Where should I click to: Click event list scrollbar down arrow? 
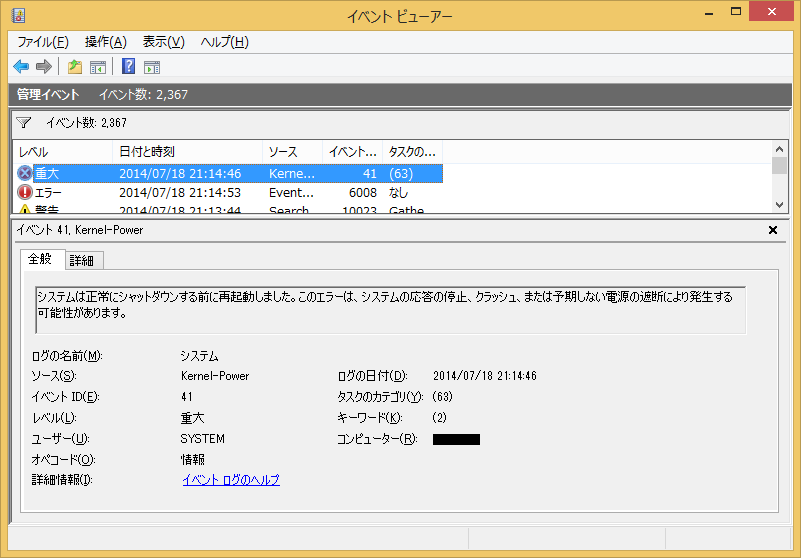click(x=779, y=205)
